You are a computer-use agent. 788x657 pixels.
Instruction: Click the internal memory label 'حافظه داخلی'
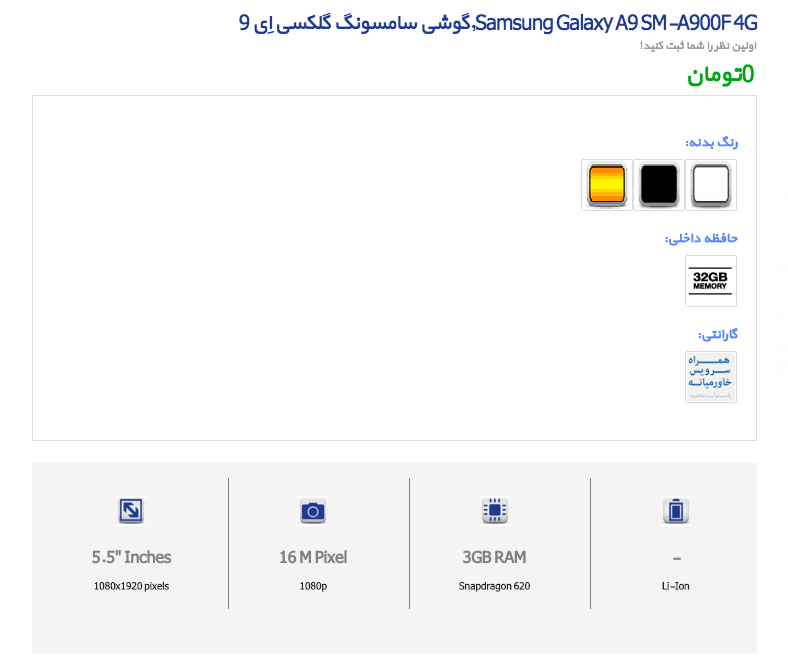click(x=702, y=238)
